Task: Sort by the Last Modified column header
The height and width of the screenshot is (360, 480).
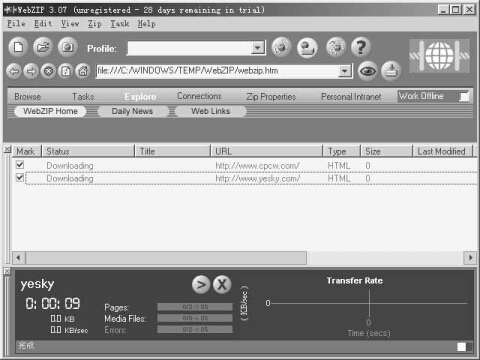Action: 443,151
